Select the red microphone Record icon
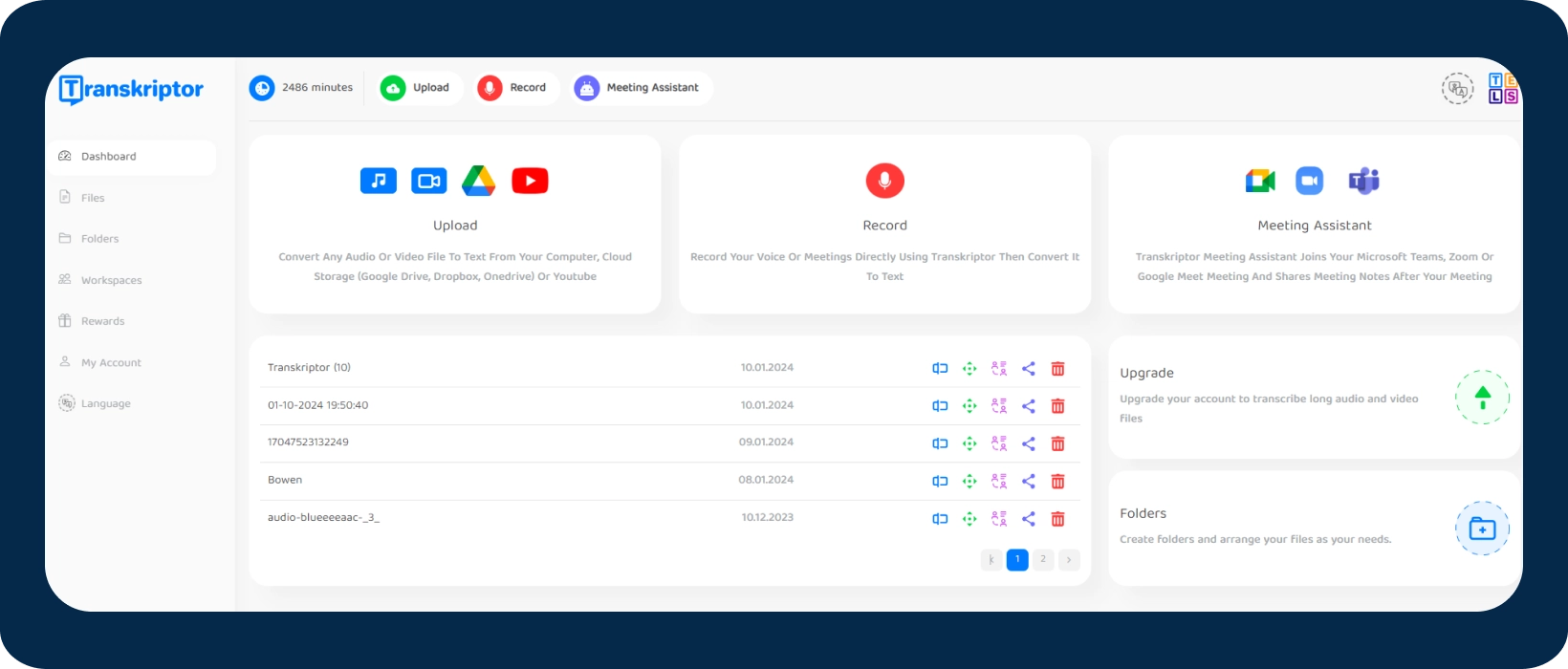 coord(884,181)
